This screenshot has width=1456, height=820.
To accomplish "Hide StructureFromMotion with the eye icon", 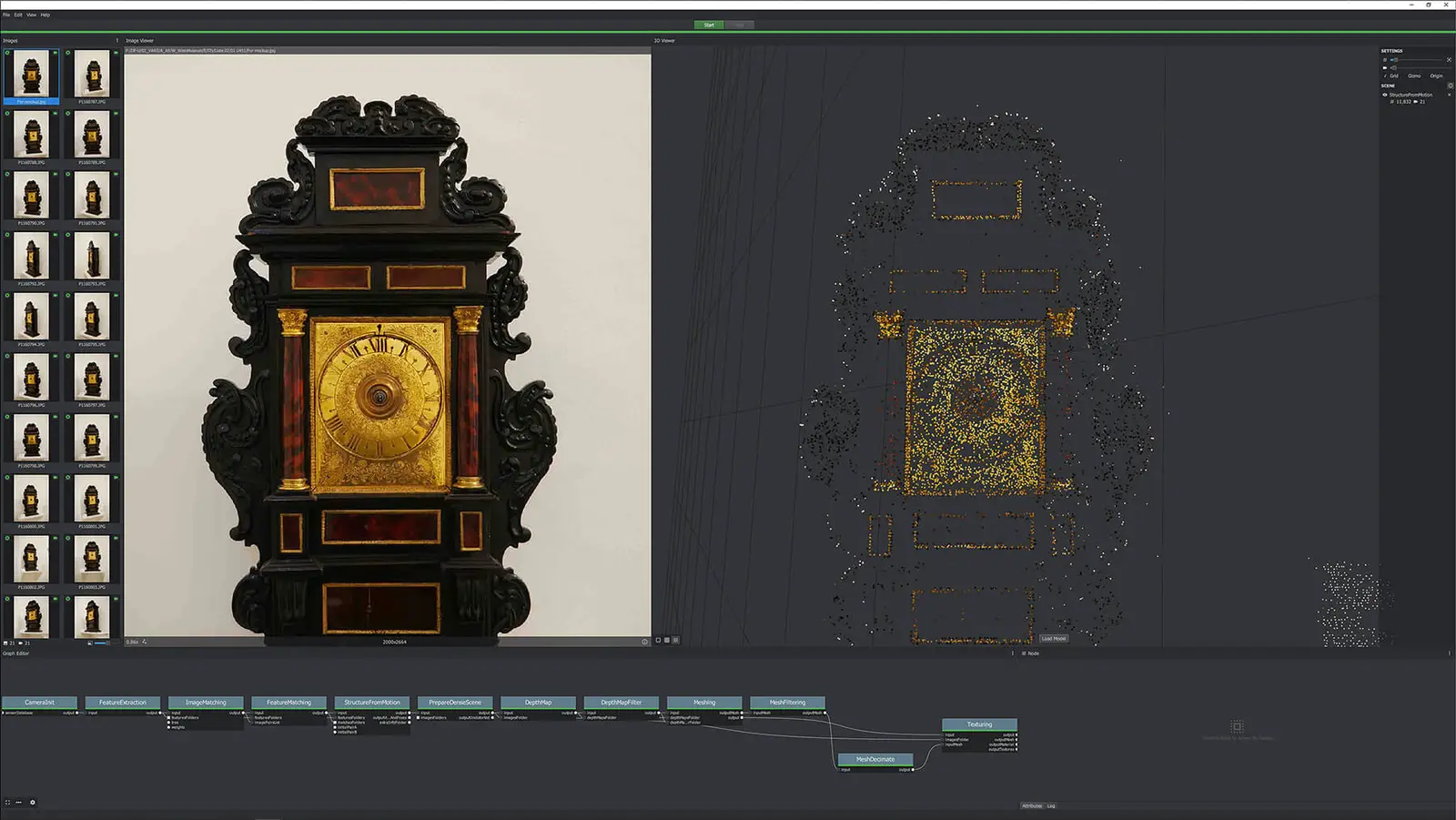I will click(x=1385, y=95).
